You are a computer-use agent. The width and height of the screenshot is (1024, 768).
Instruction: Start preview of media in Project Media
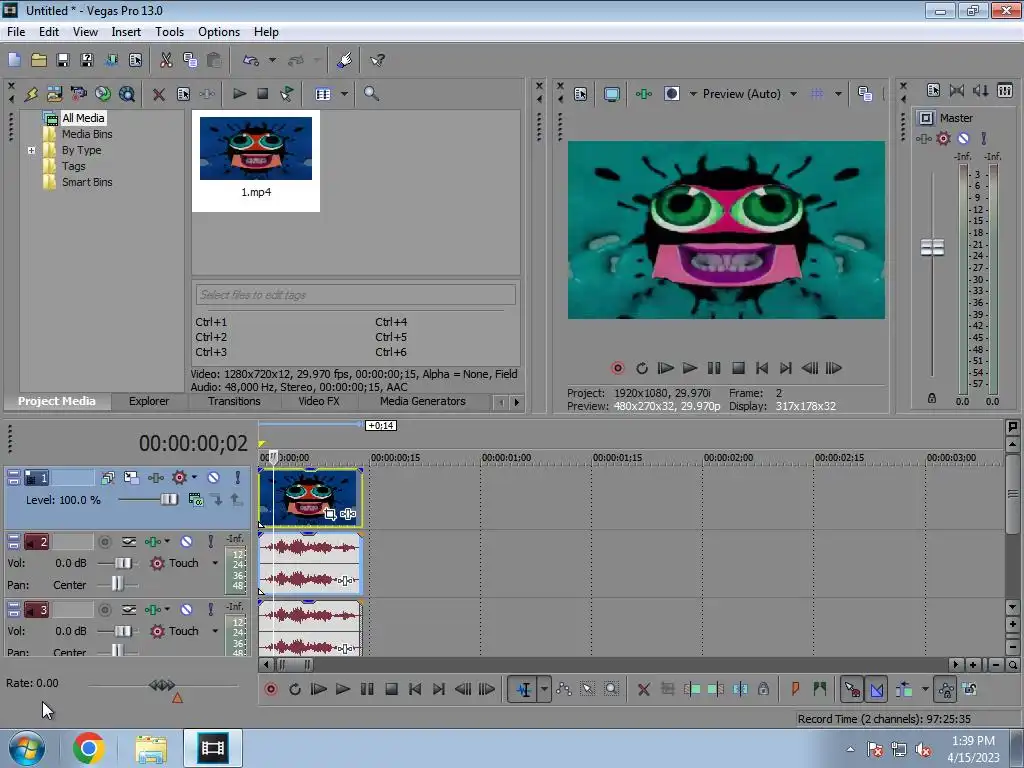point(240,93)
